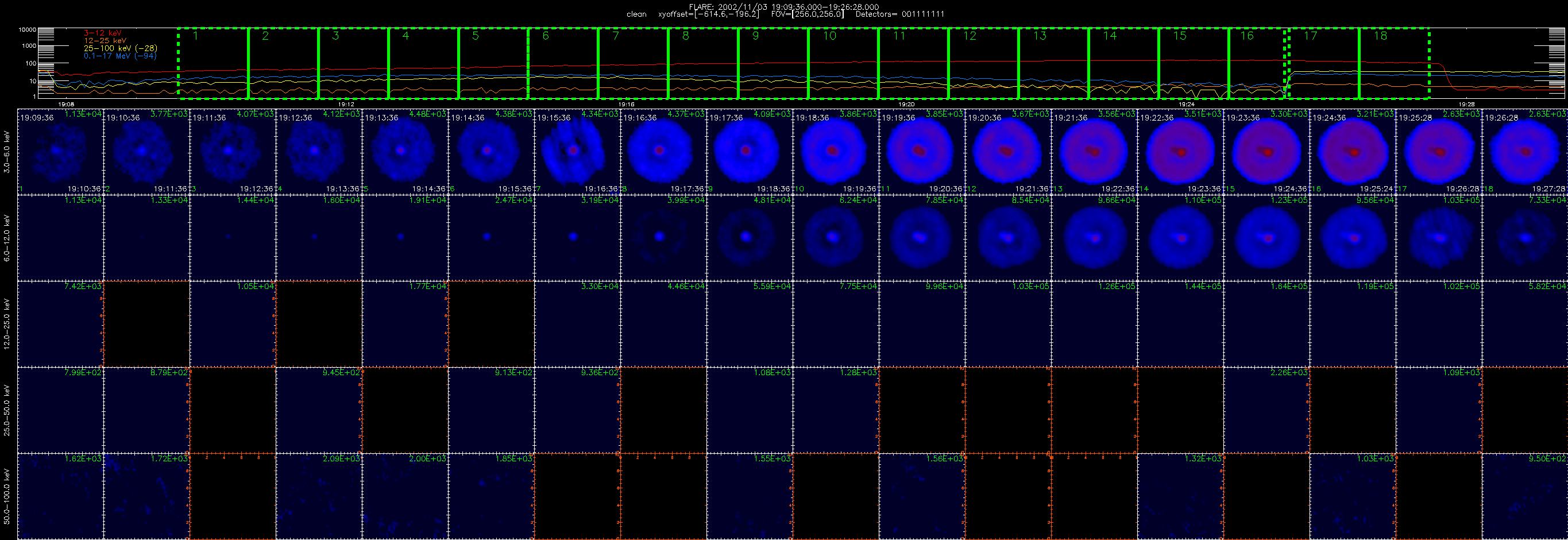Click the '19:24' time axis label
The image size is (1568, 540).
coord(1187,105)
